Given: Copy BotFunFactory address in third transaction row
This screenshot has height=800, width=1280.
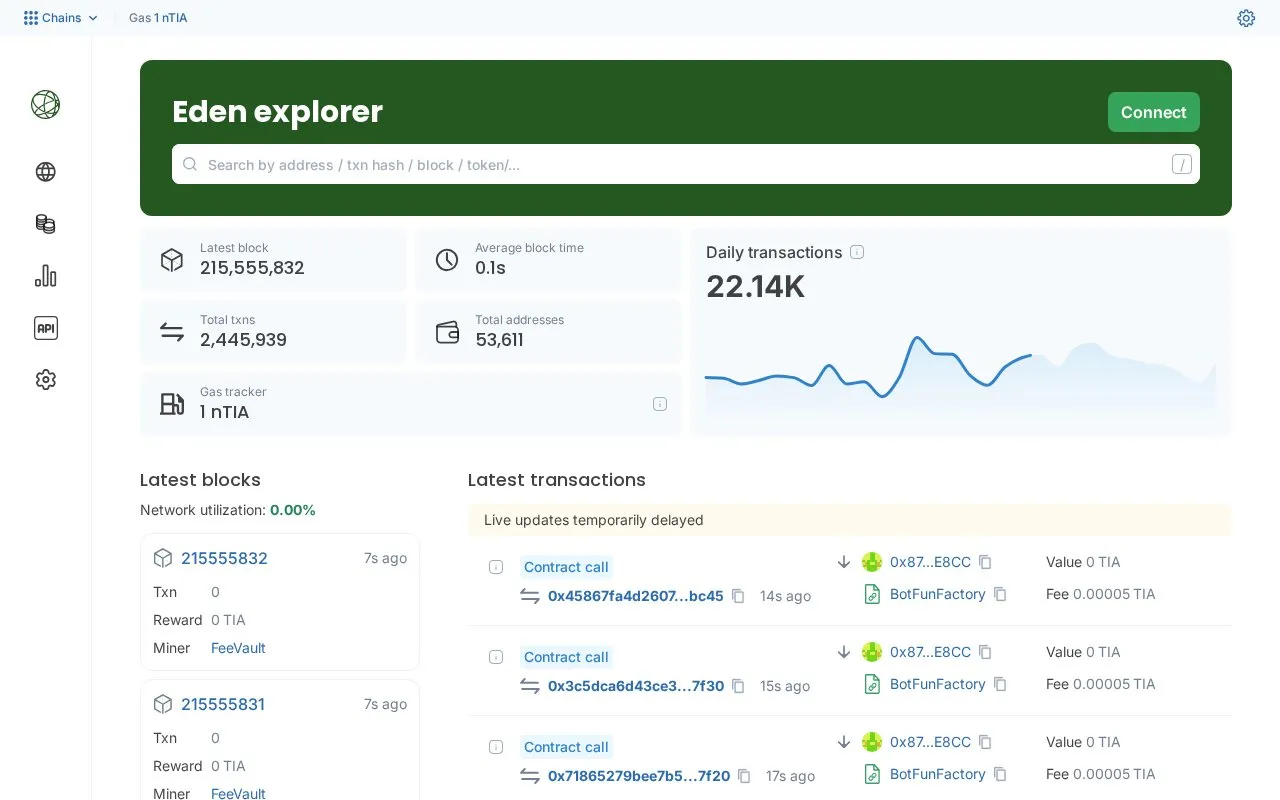Looking at the screenshot, I should (x=1000, y=774).
